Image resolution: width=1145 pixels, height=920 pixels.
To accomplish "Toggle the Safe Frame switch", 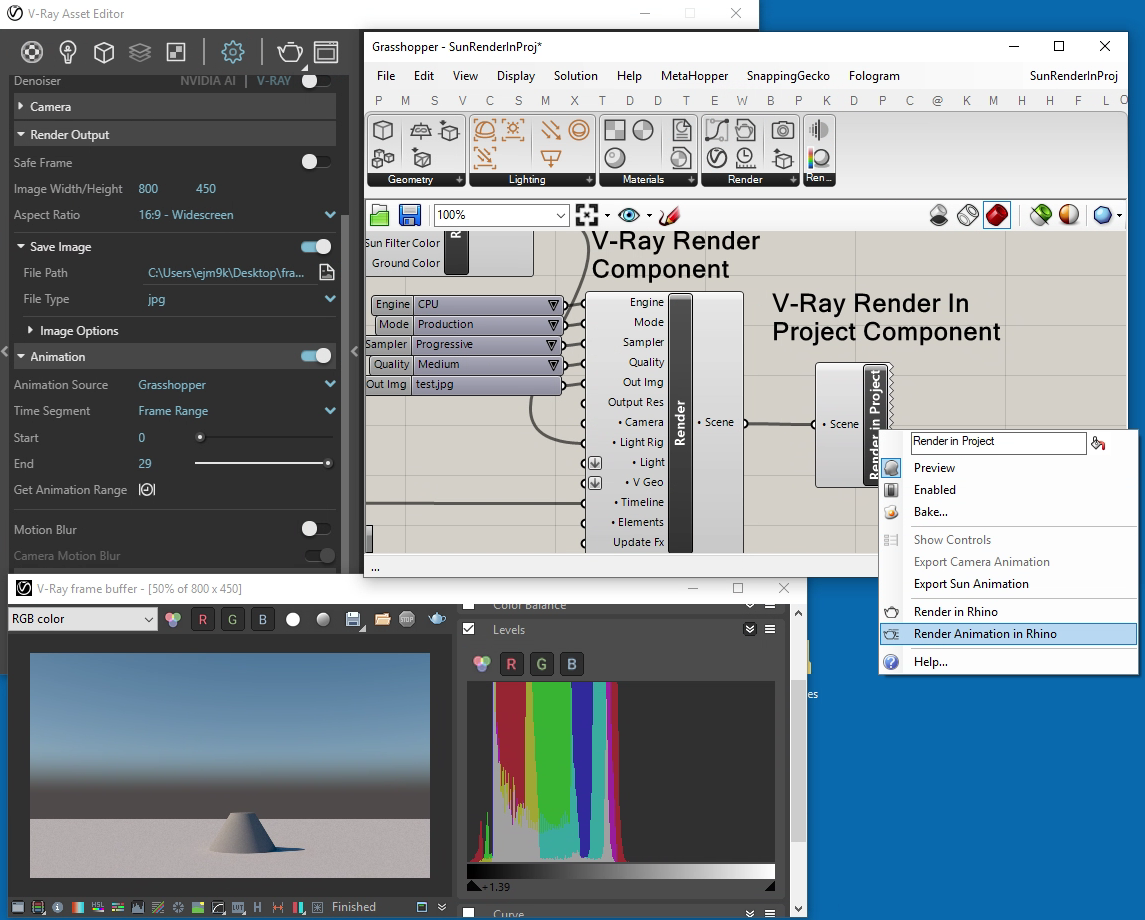I will pyautogui.click(x=315, y=162).
